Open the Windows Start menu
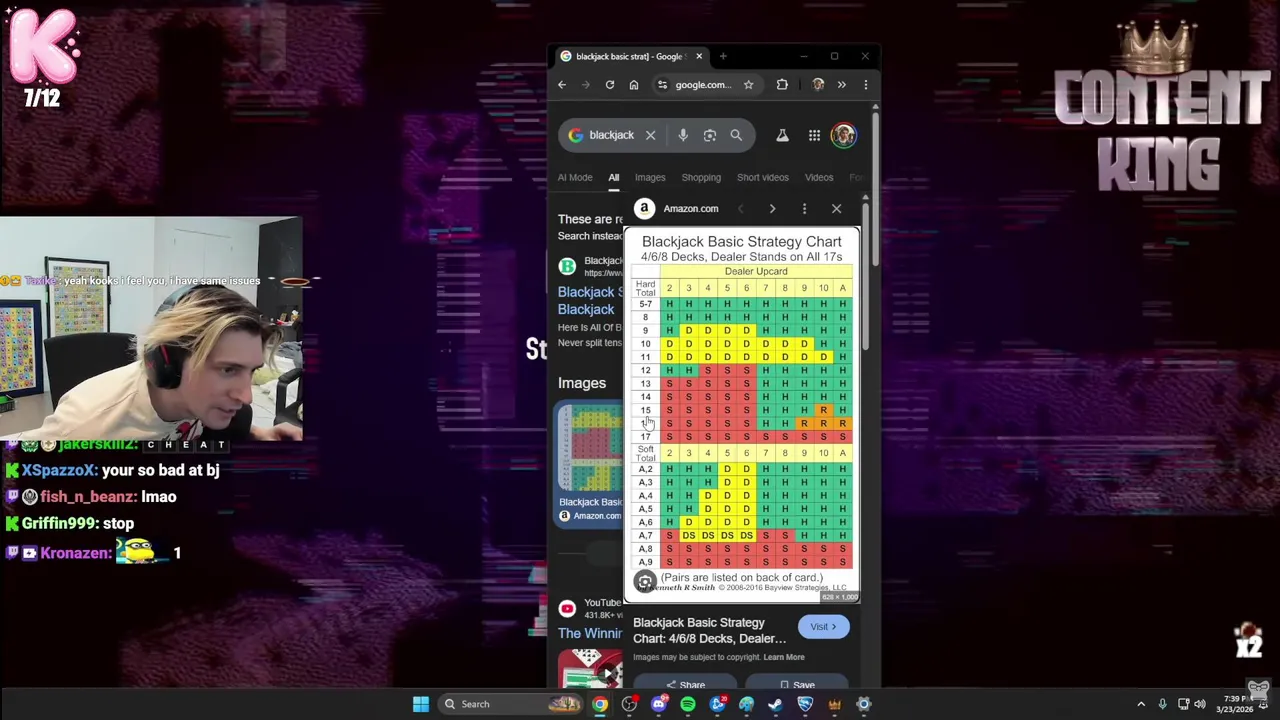Image resolution: width=1280 pixels, height=720 pixels. coord(421,704)
